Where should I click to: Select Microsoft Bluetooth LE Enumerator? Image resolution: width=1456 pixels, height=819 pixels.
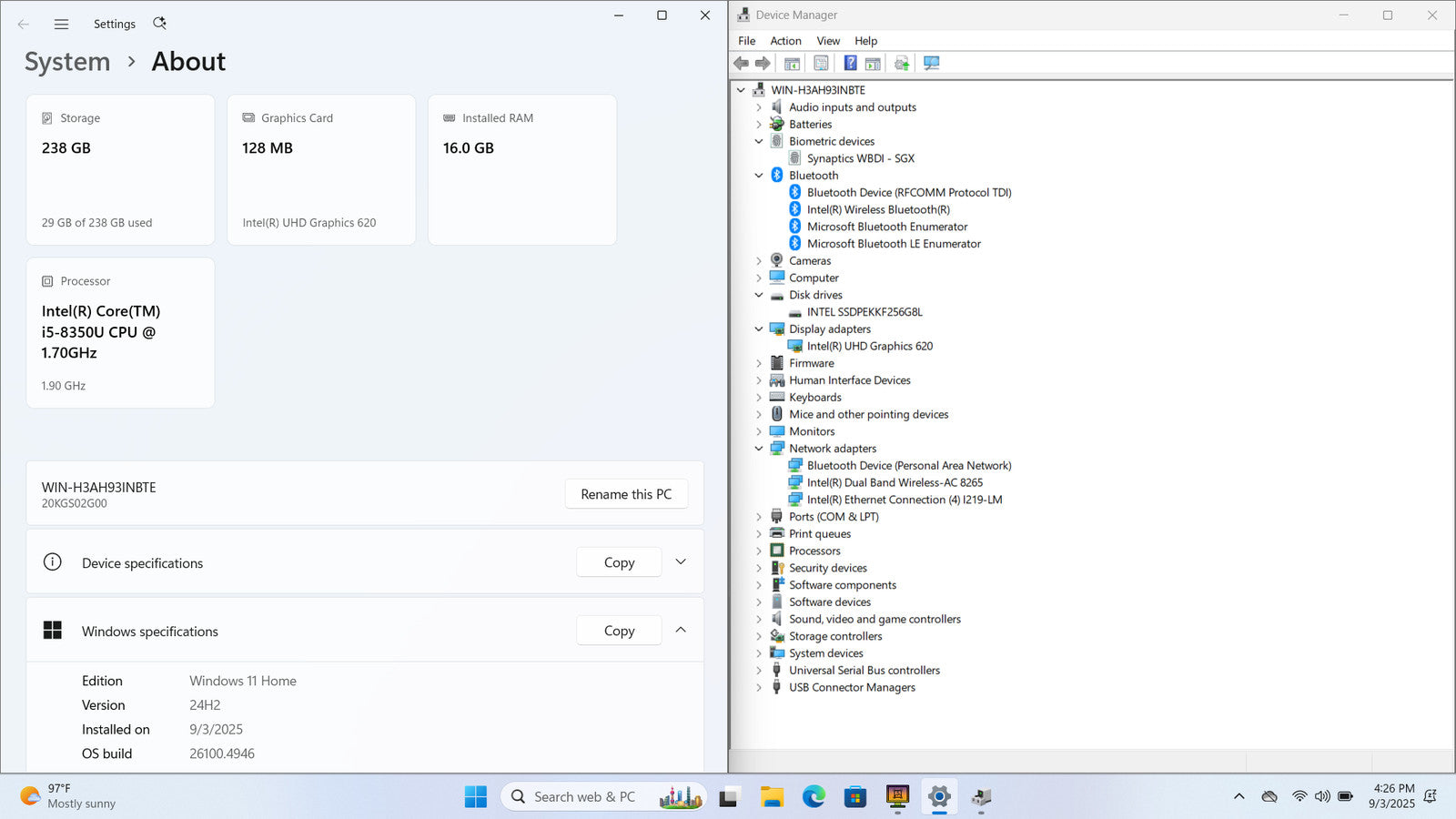(x=894, y=244)
